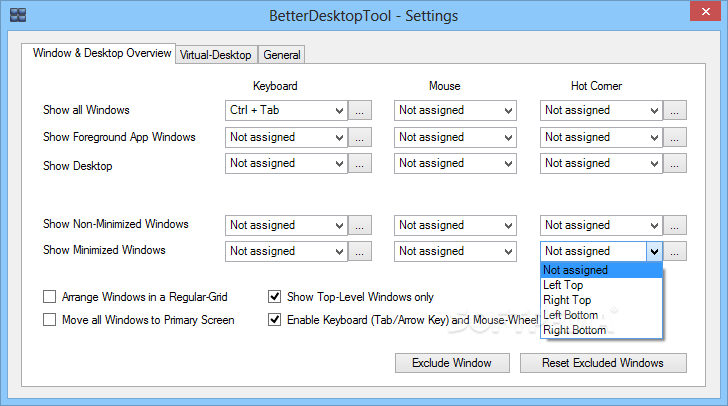Image resolution: width=728 pixels, height=406 pixels.
Task: Click keyboard ellipsis button for Show Desktop
Action: point(360,164)
